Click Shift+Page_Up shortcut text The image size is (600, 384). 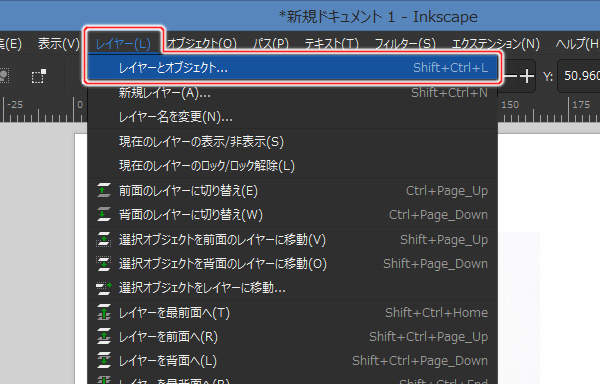pos(444,240)
